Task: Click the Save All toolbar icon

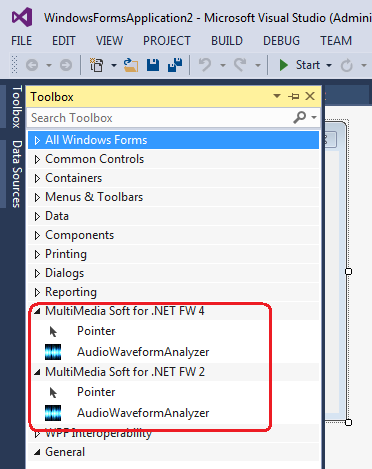Action: pyautogui.click(x=175, y=65)
